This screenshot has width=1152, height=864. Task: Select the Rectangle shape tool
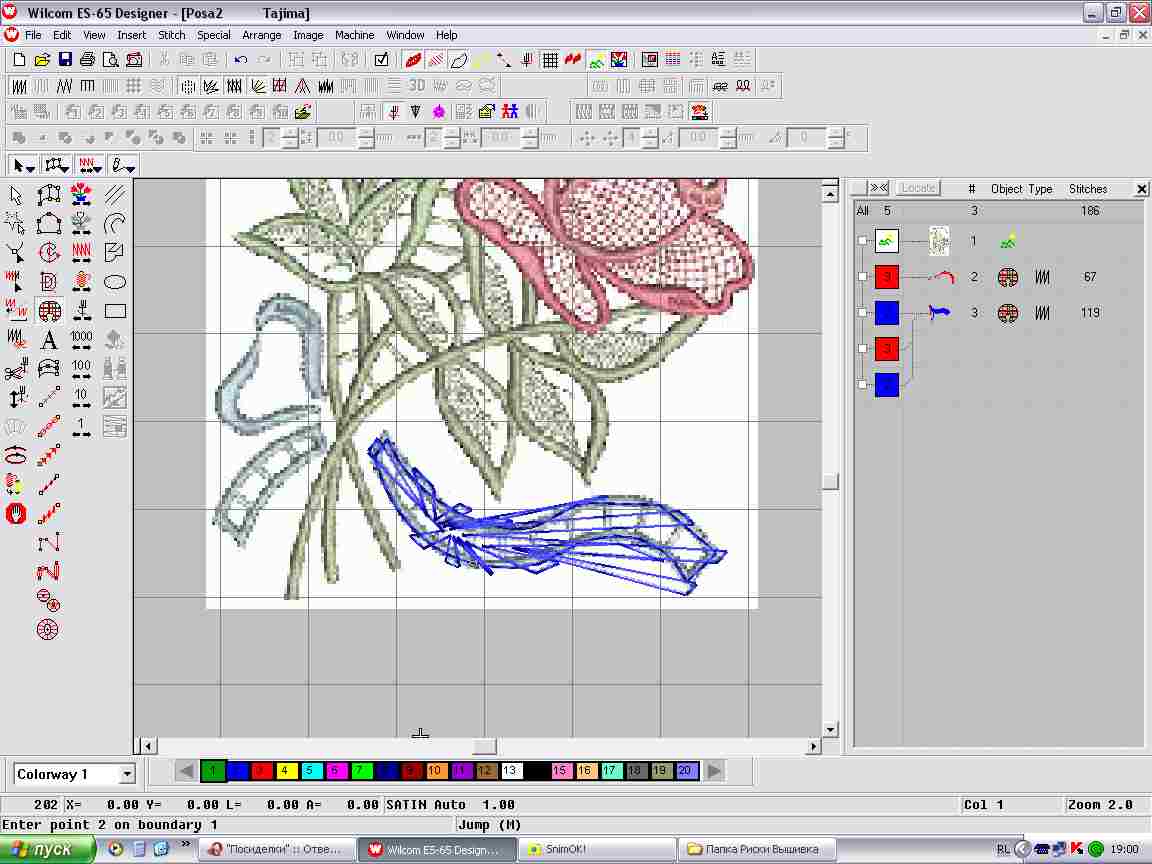pos(115,311)
